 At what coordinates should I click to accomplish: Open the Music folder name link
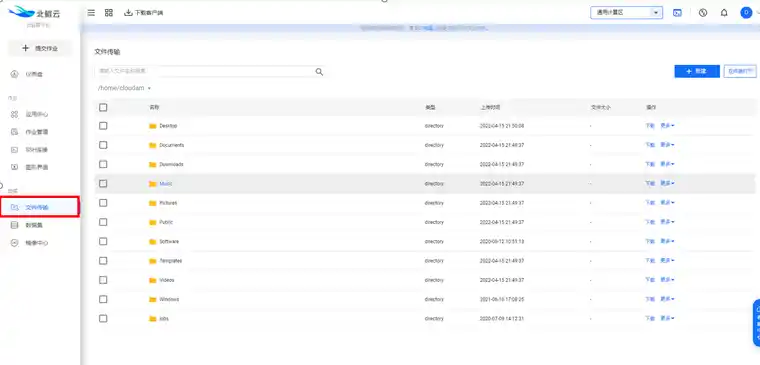click(x=166, y=184)
